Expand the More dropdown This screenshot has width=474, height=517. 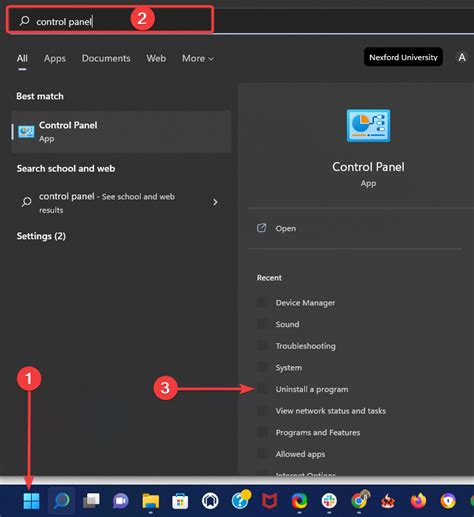198,58
